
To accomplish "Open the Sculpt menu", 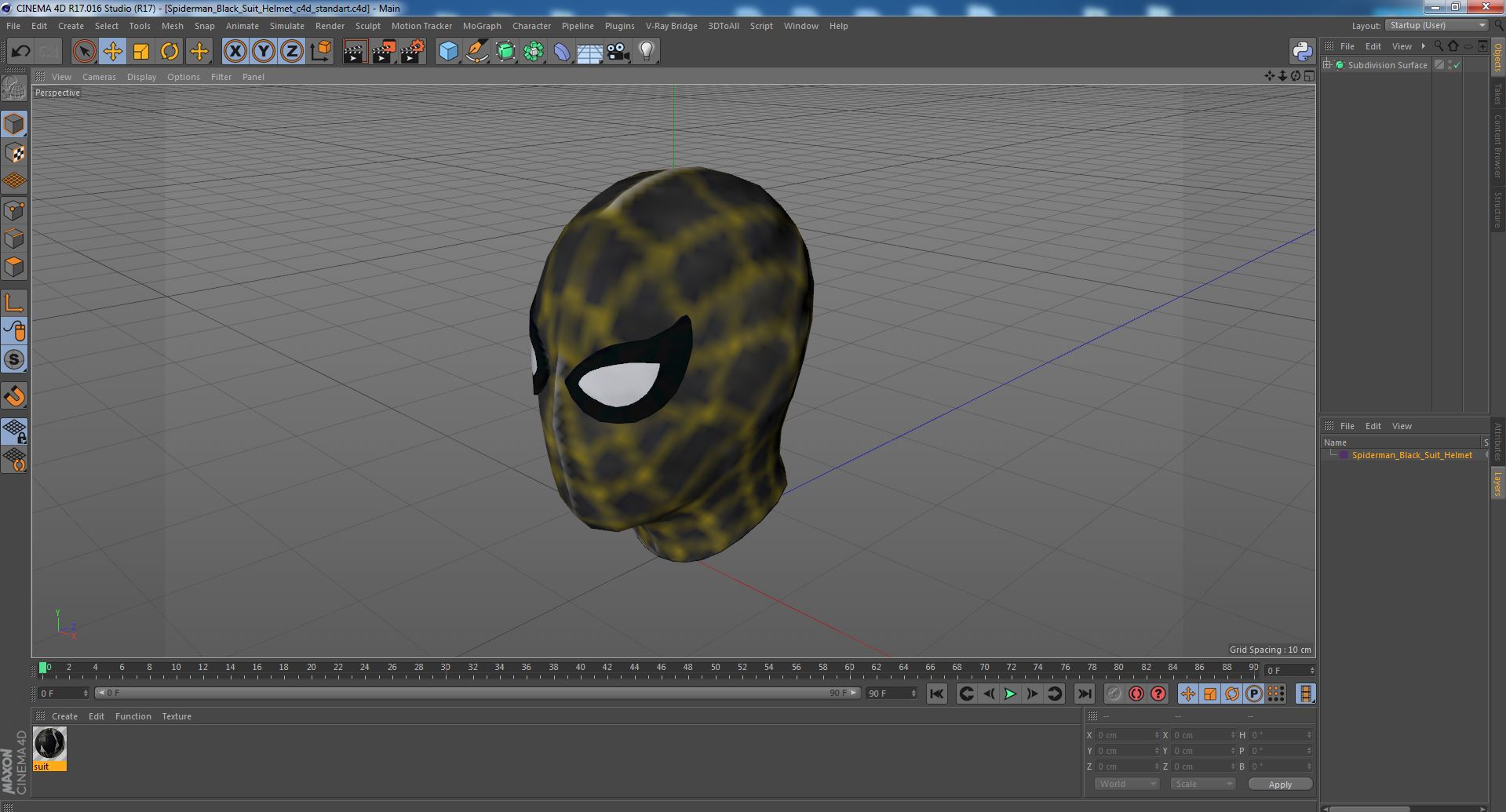I will [x=367, y=26].
